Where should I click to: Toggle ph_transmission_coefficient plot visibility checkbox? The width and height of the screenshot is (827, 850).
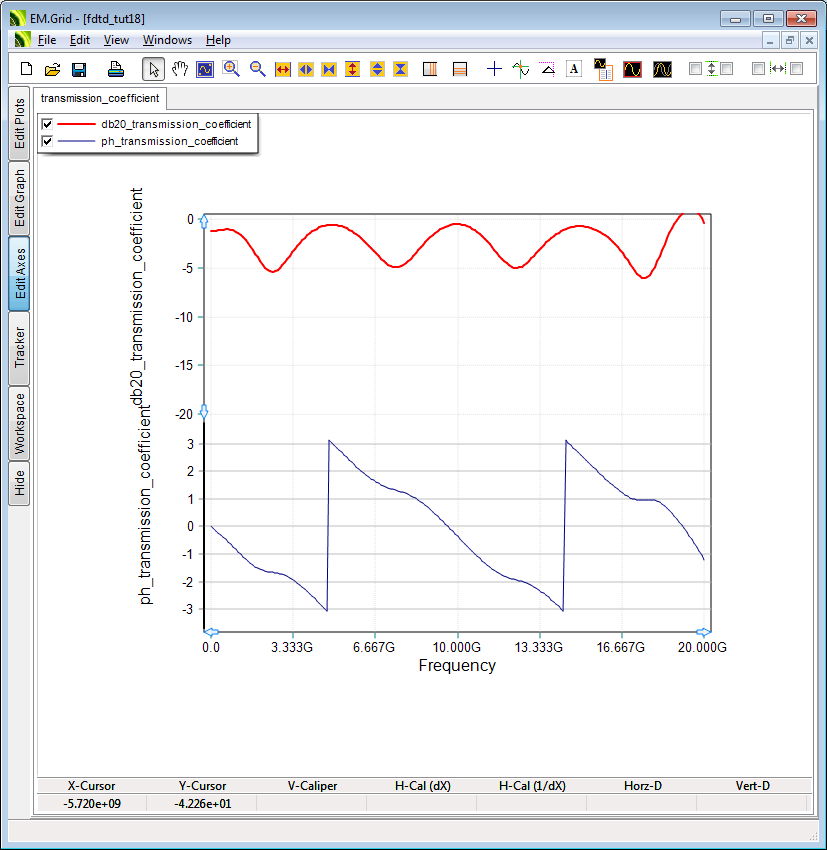coord(47,141)
